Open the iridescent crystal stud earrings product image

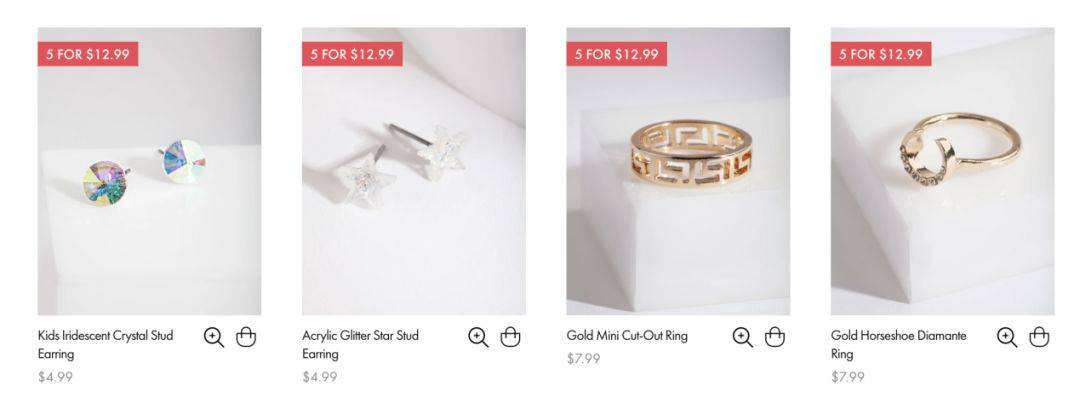(x=149, y=171)
